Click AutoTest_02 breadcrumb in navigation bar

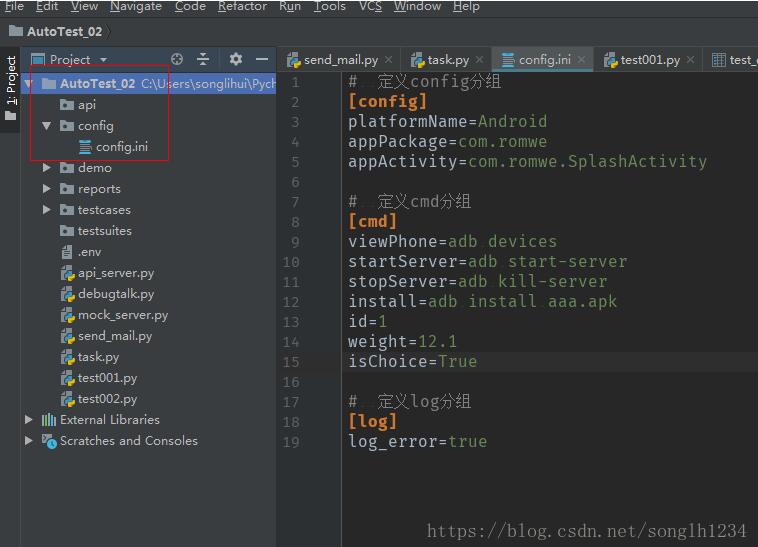(x=64, y=31)
